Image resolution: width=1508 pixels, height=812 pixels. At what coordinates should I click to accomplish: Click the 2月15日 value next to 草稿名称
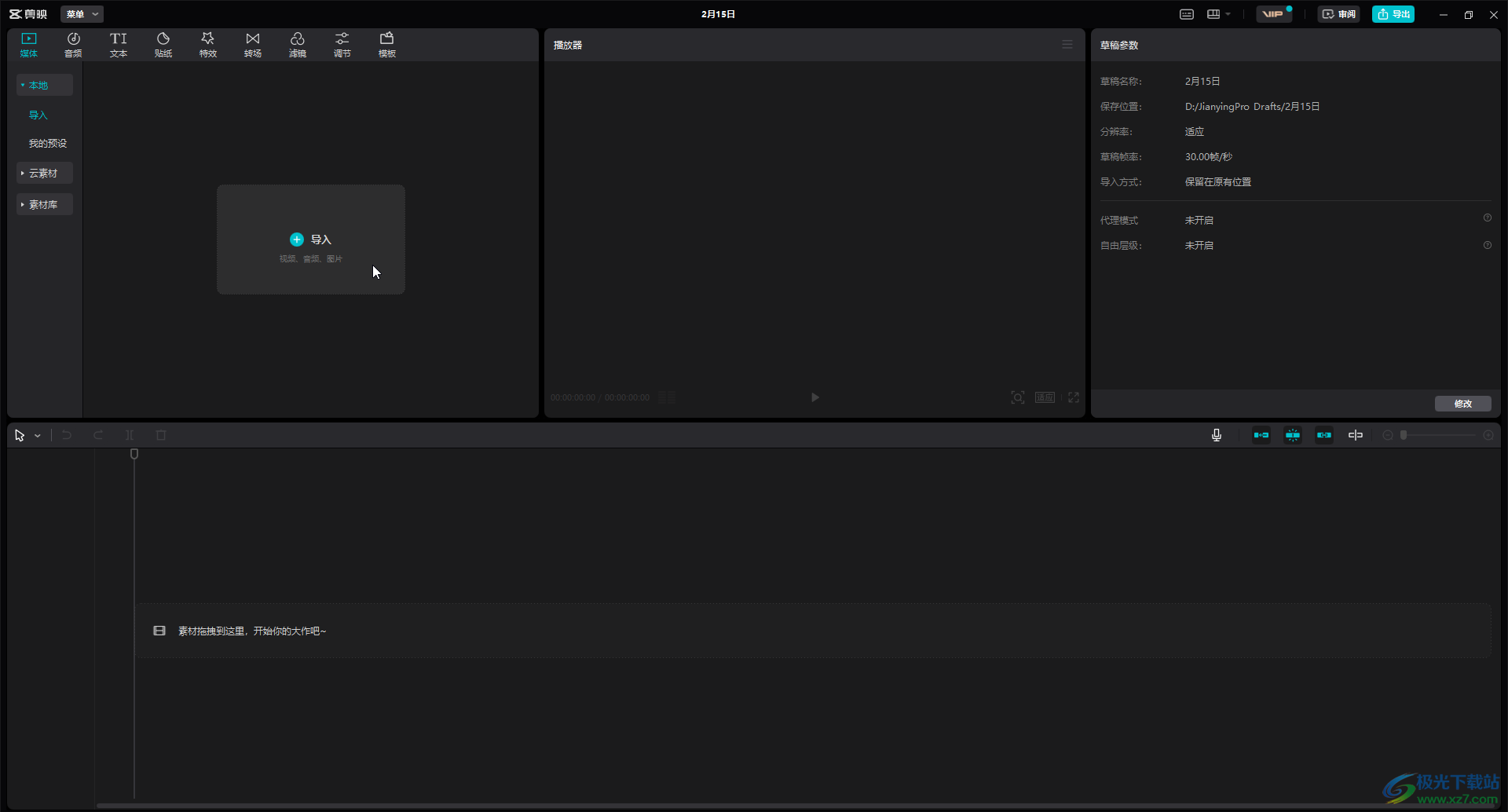click(x=1202, y=81)
